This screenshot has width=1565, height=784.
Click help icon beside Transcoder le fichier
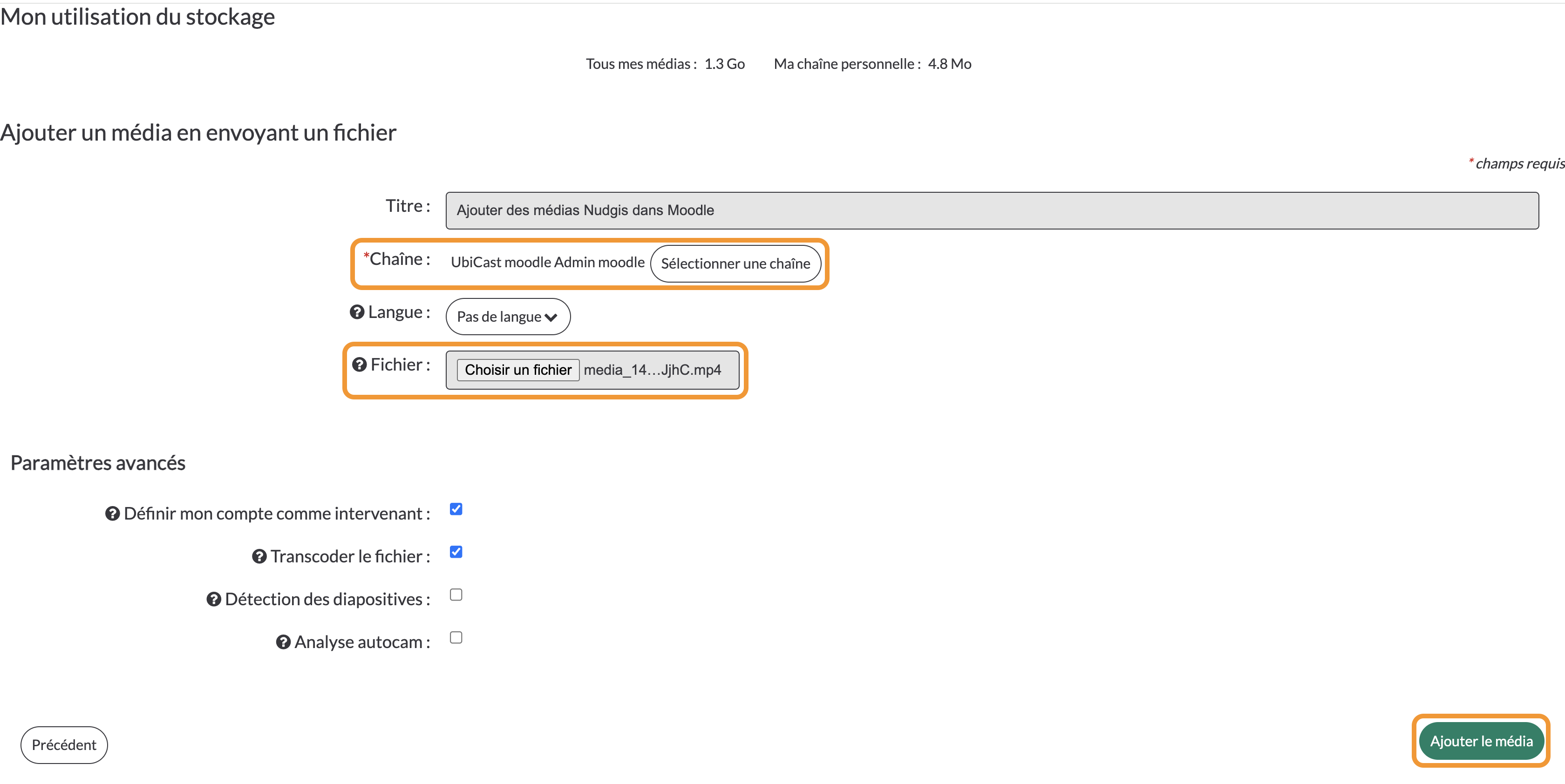click(x=259, y=556)
